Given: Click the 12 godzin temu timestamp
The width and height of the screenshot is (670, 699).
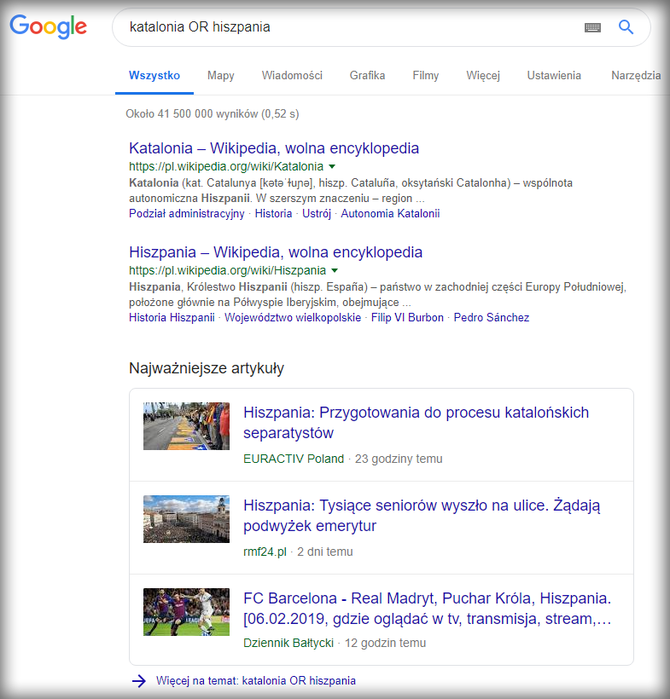Looking at the screenshot, I should click(385, 643).
